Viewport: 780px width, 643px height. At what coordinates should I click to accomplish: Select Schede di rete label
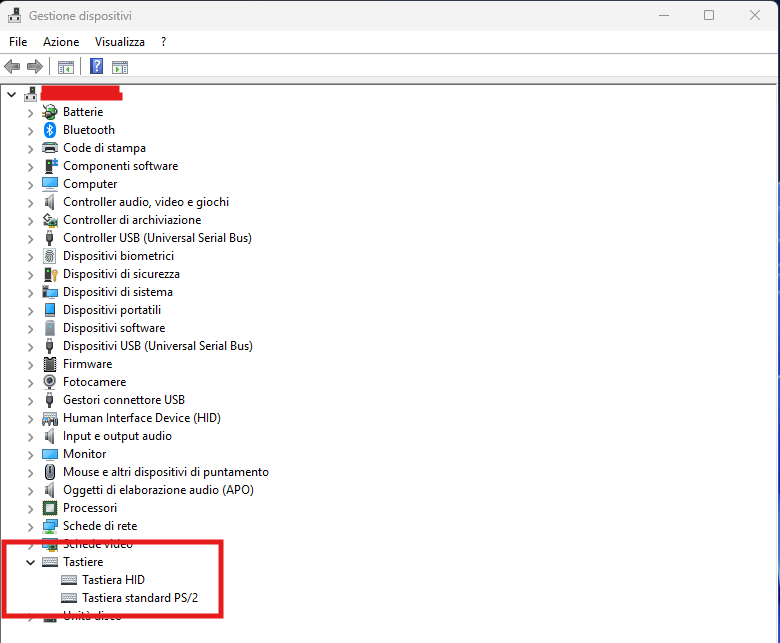(100, 526)
